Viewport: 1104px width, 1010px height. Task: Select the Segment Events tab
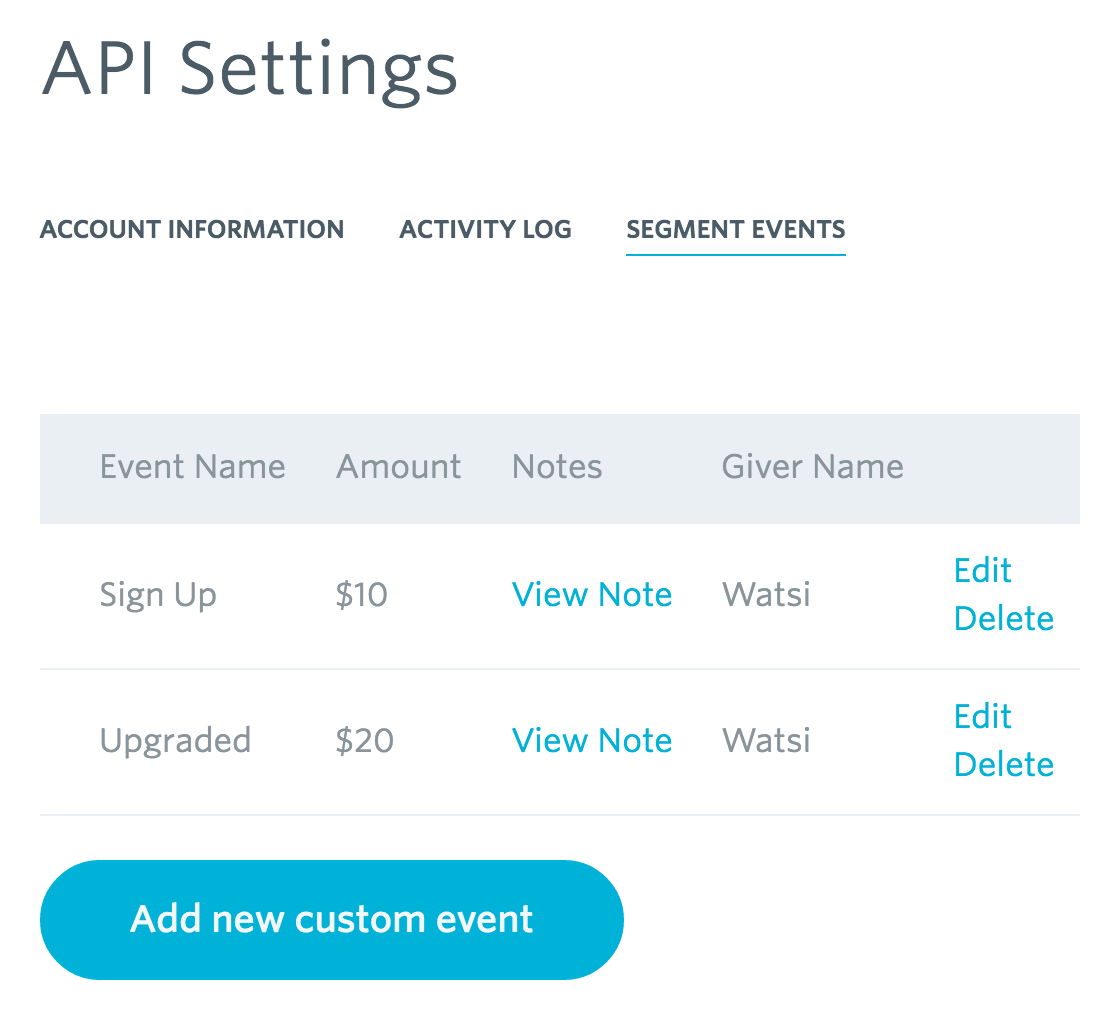pos(735,229)
